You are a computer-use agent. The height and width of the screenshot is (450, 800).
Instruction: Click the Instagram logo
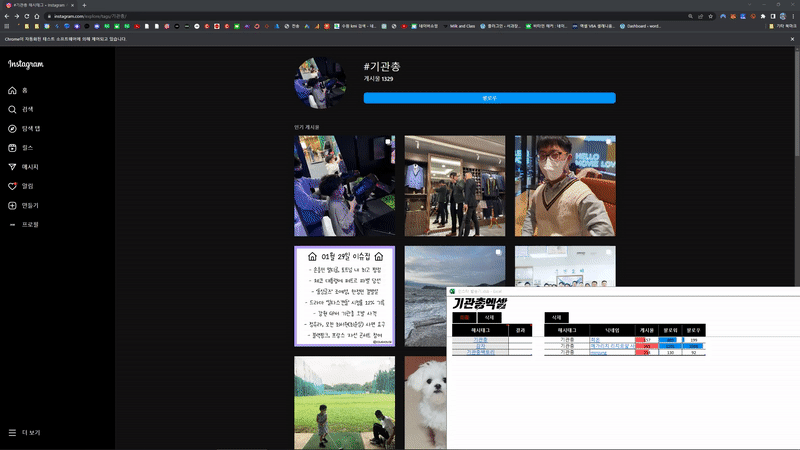pos(26,64)
